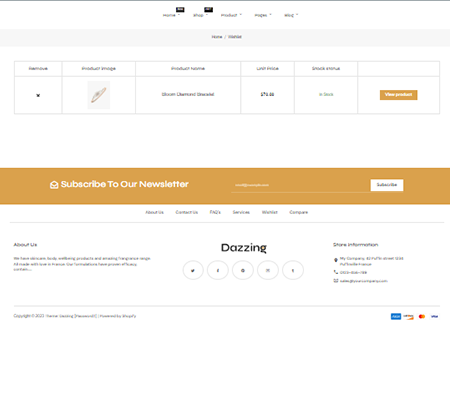Go to Contact Us footer link
This screenshot has width=450, height=413.
click(187, 212)
